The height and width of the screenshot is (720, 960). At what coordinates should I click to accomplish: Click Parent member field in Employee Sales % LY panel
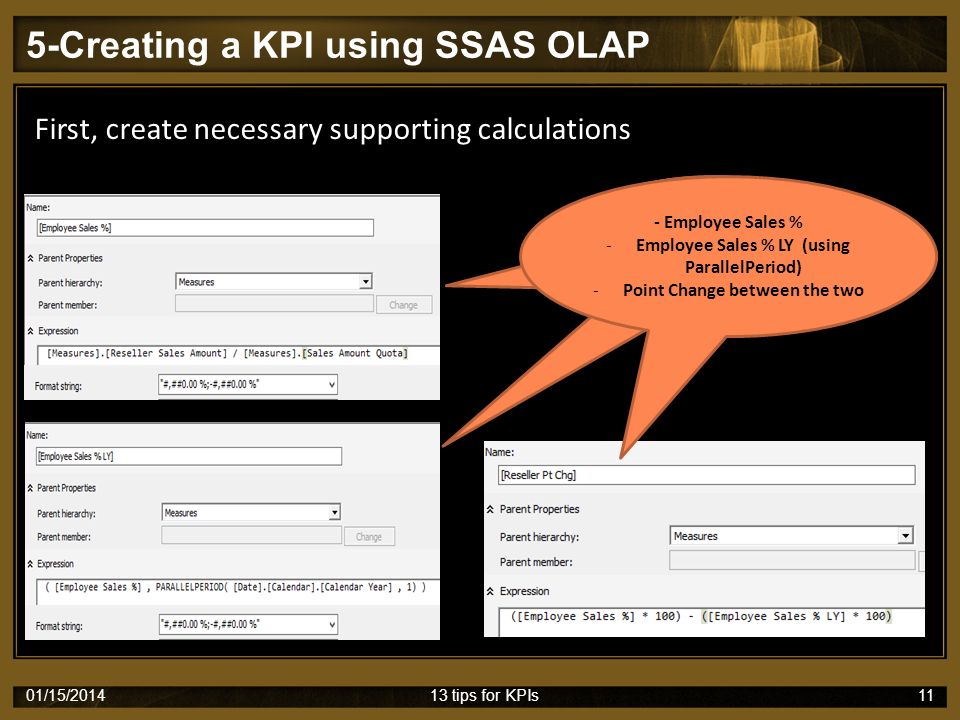[251, 535]
